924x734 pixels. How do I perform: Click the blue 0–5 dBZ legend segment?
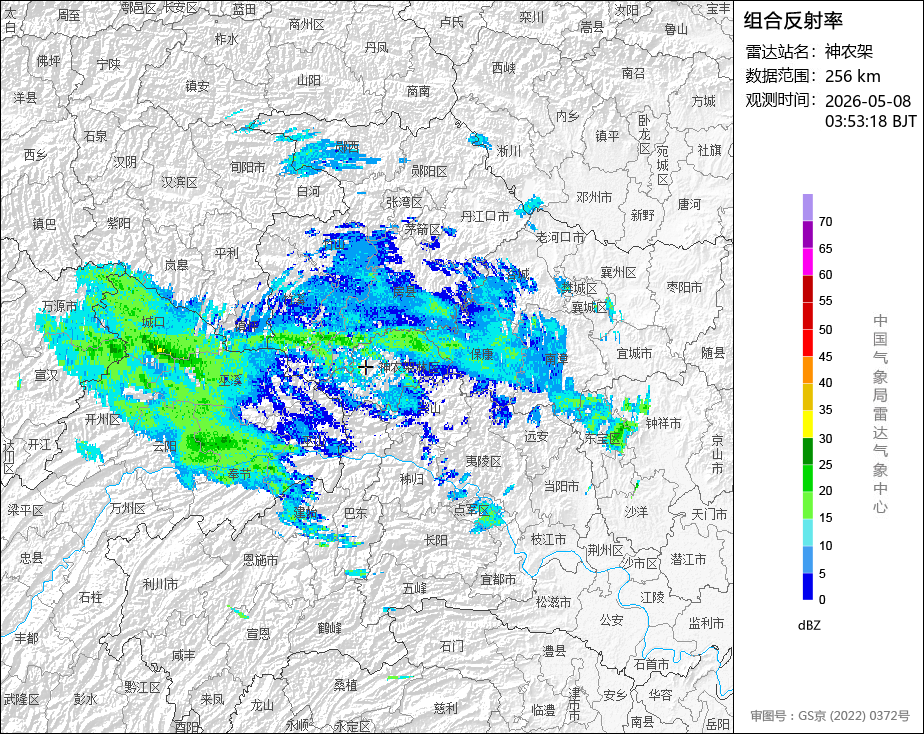[x=807, y=587]
